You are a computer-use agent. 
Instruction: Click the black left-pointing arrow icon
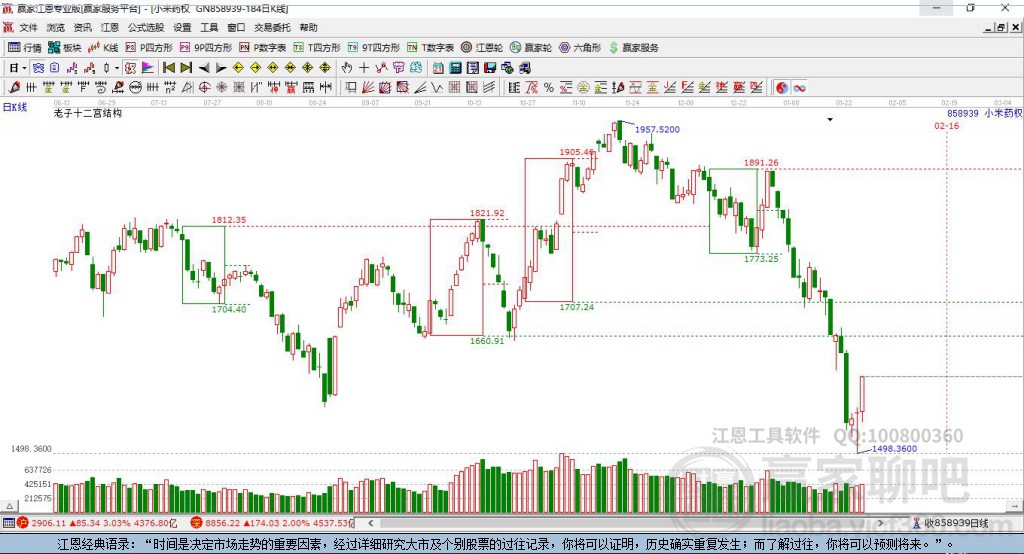point(204,68)
